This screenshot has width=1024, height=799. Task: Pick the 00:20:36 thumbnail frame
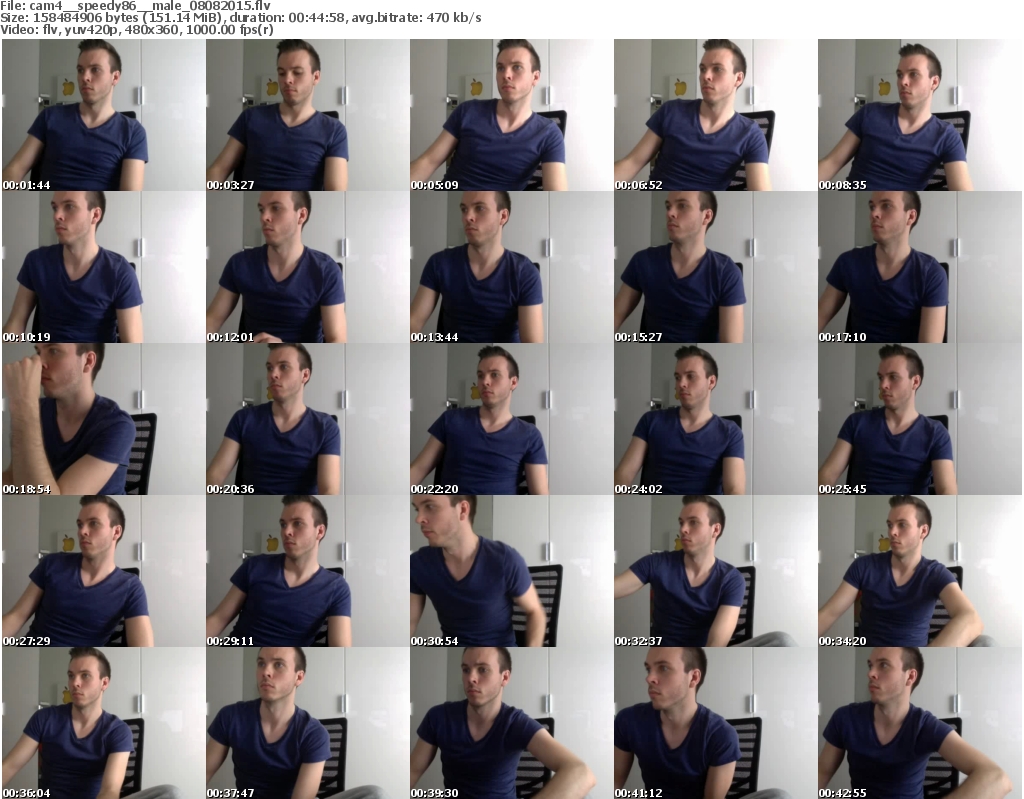308,419
